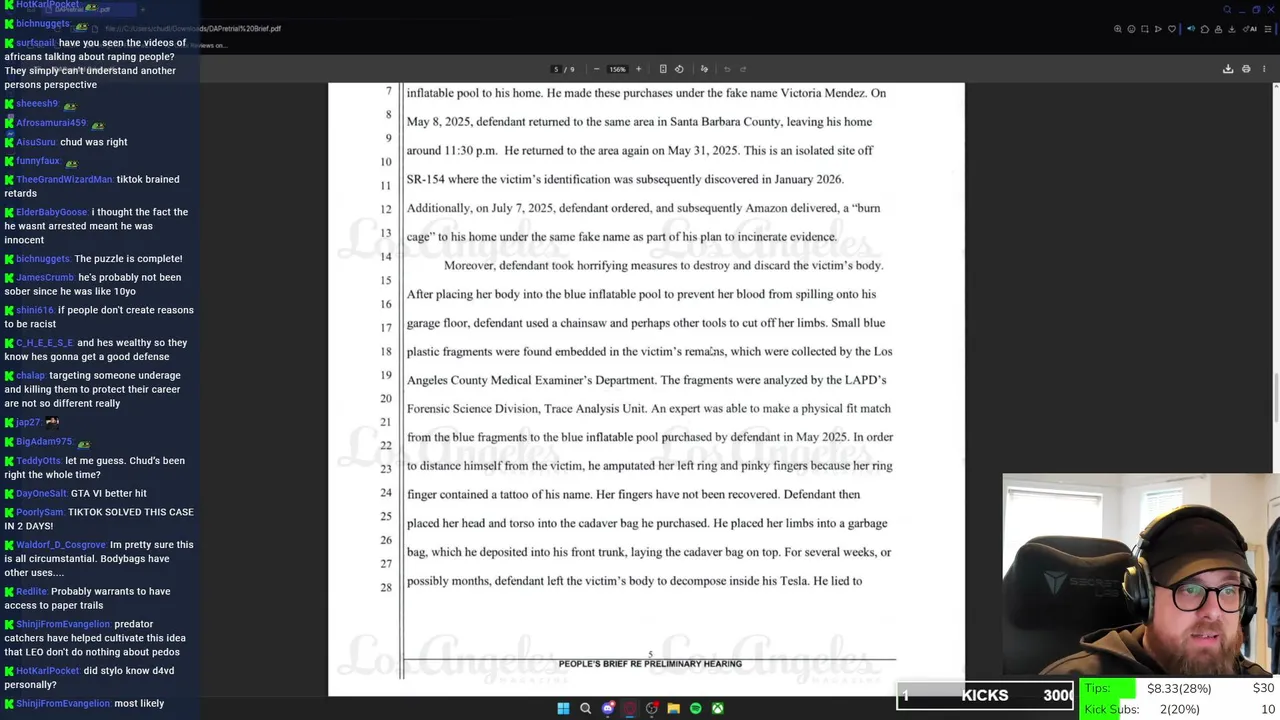This screenshot has width=1280, height=720.
Task: Click chat username chalap
Action: point(30,375)
